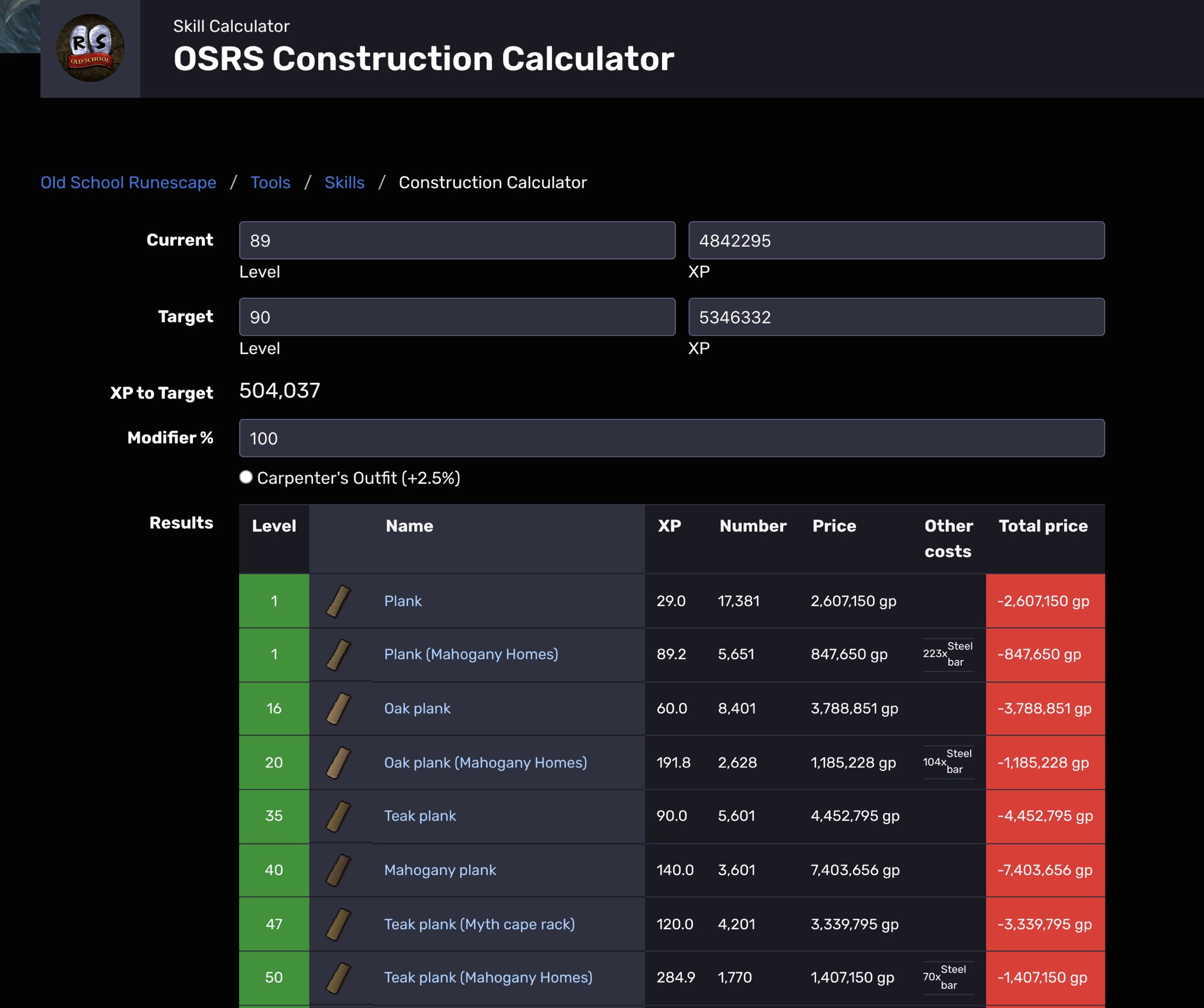
Task: Open the Oak plank (Mahogany Homes) link
Action: [x=486, y=762]
